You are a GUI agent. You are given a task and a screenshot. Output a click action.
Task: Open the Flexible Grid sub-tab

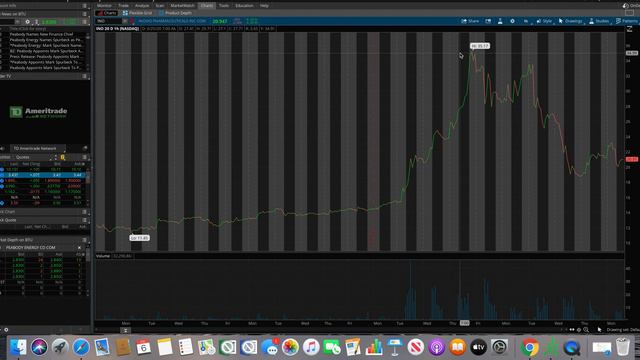pos(138,13)
